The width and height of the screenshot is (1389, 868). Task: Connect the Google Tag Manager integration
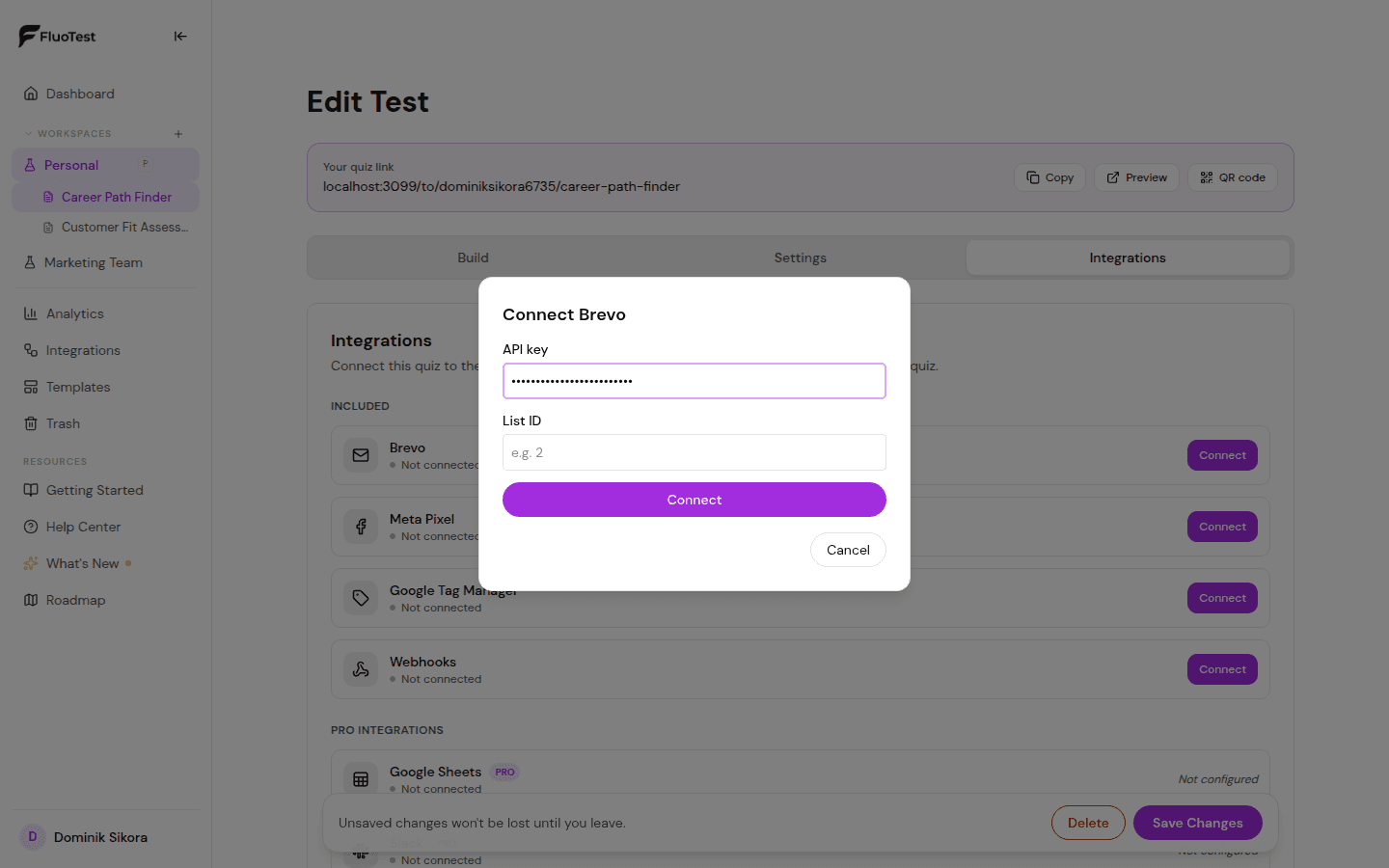(x=1222, y=598)
